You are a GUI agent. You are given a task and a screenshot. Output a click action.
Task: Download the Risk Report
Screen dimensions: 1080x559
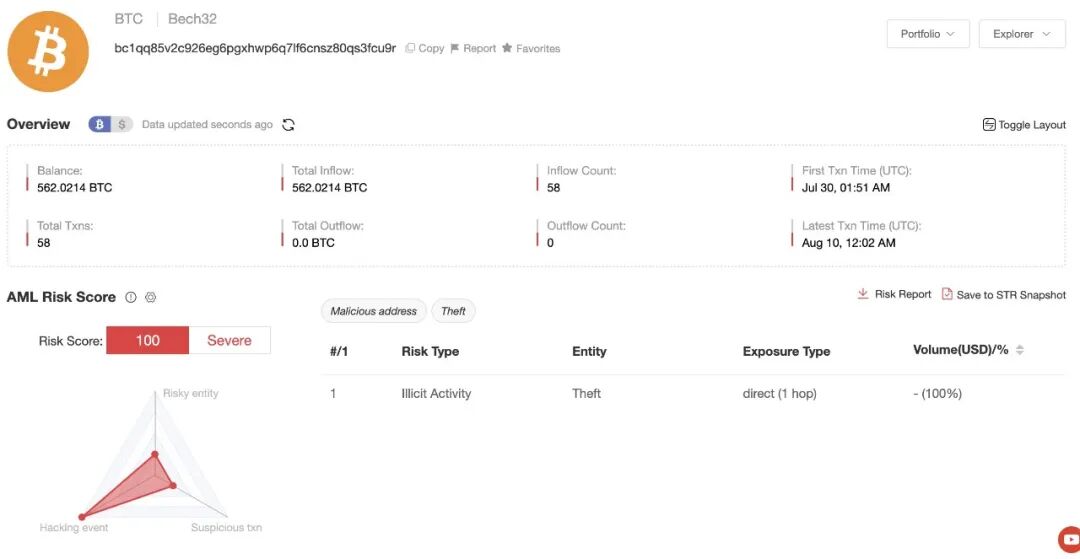point(894,294)
